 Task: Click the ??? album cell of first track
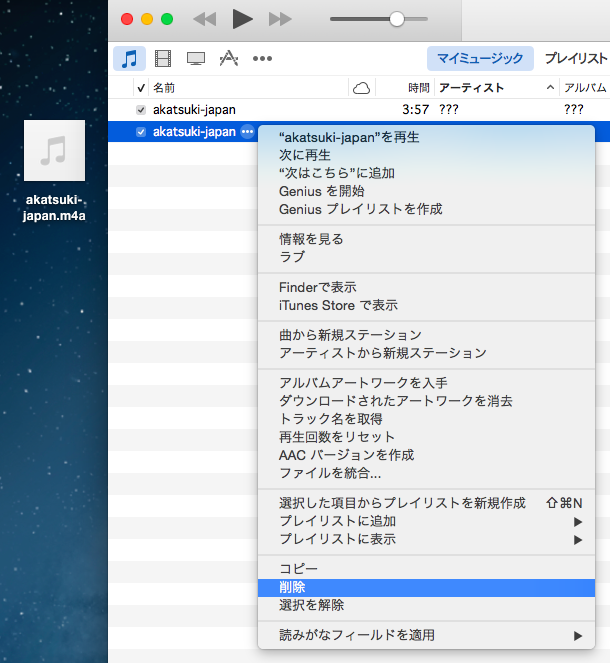pyautogui.click(x=574, y=110)
